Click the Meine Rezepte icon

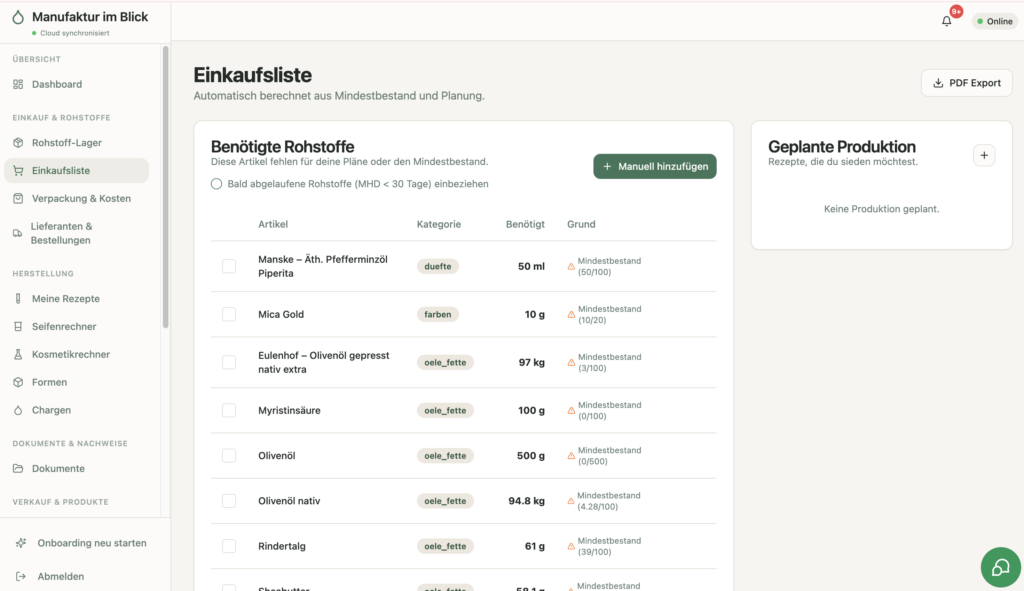pos(18,298)
